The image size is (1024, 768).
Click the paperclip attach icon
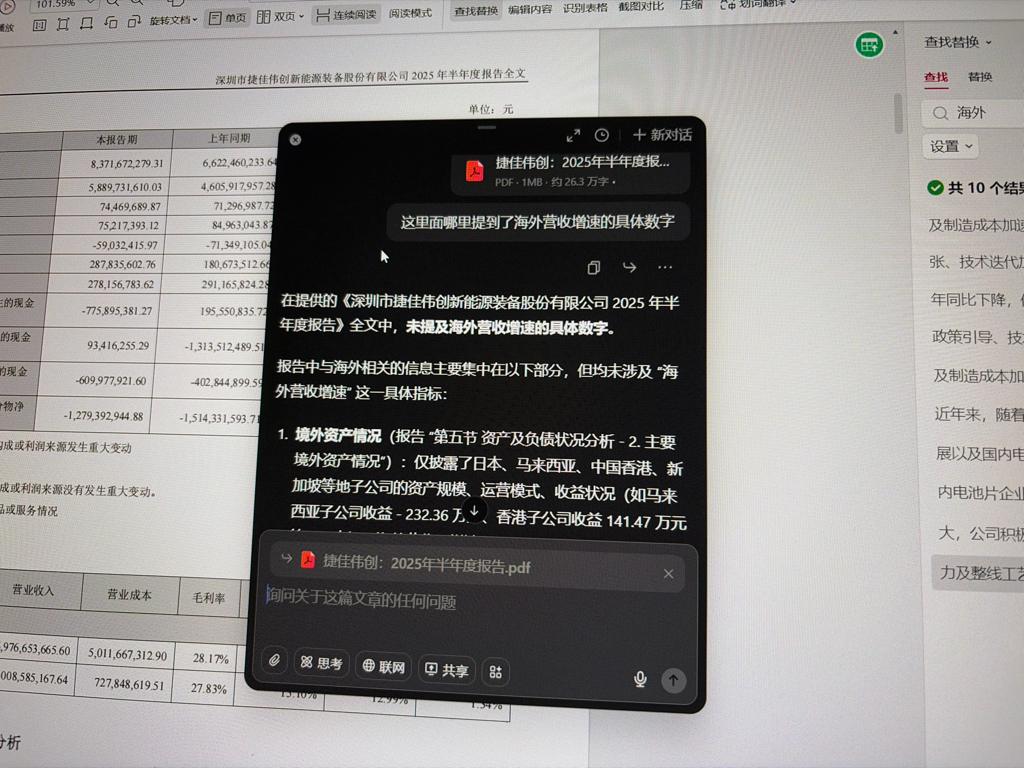[x=275, y=661]
